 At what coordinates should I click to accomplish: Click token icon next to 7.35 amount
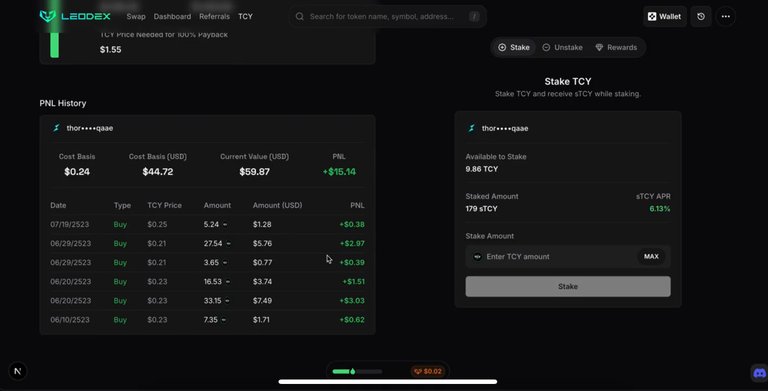coord(223,320)
